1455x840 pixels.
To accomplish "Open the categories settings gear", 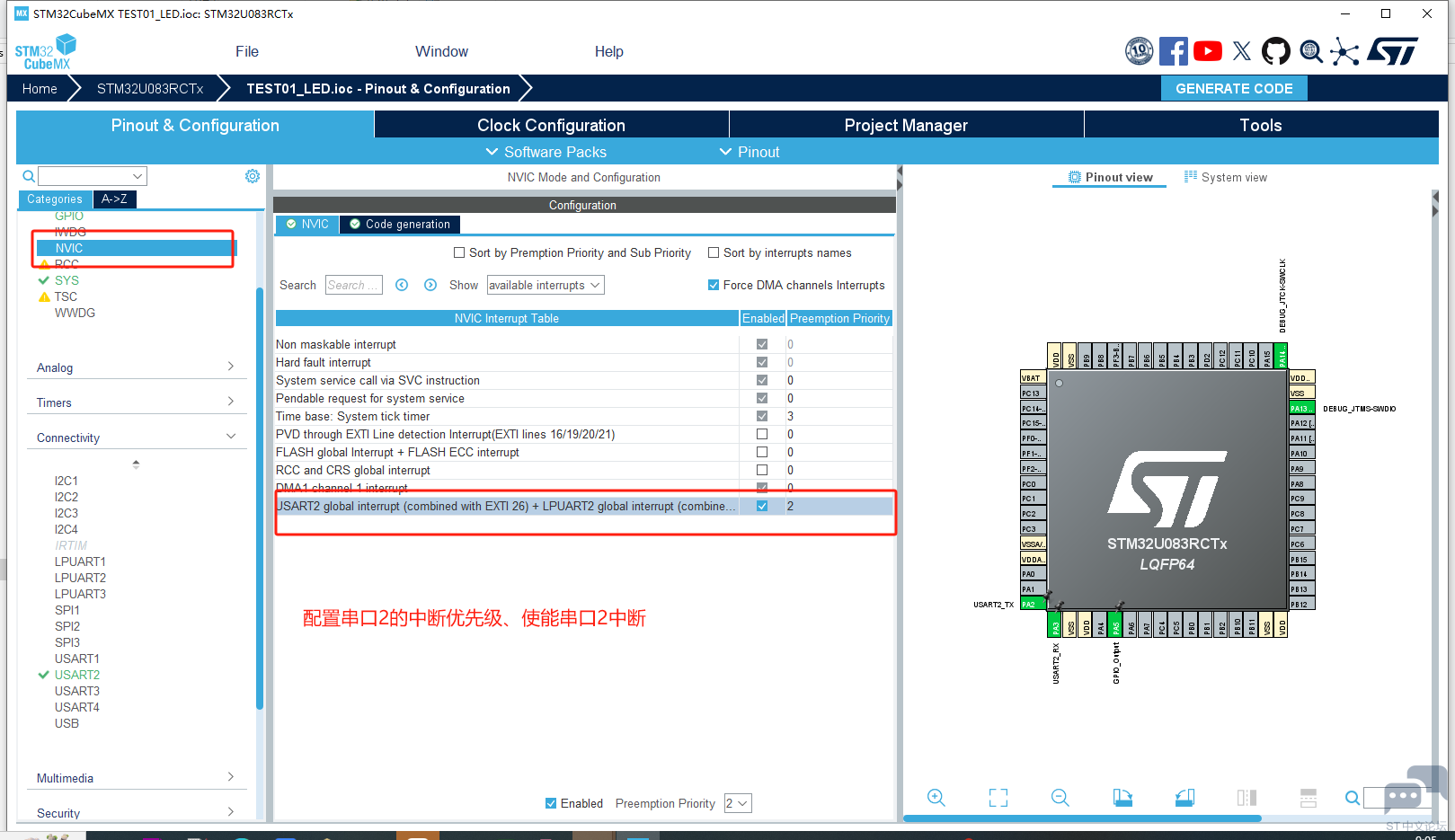I will 253,176.
